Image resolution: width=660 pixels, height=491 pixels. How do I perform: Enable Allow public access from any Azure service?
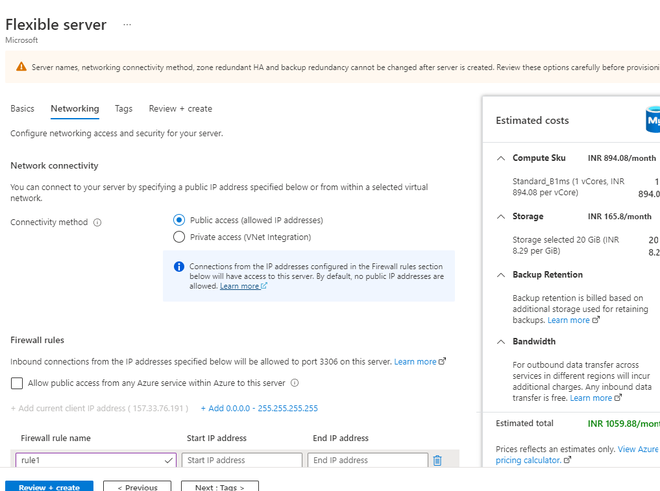(17, 383)
